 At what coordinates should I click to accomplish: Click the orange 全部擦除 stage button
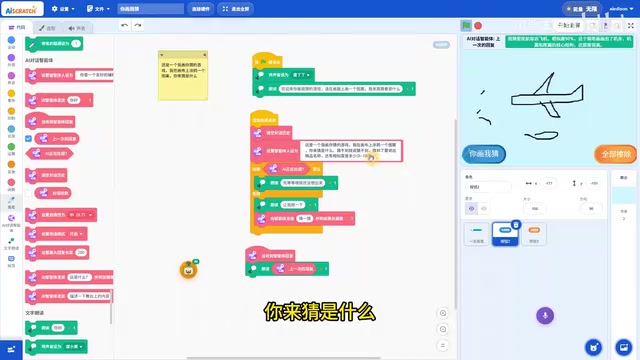pos(616,154)
